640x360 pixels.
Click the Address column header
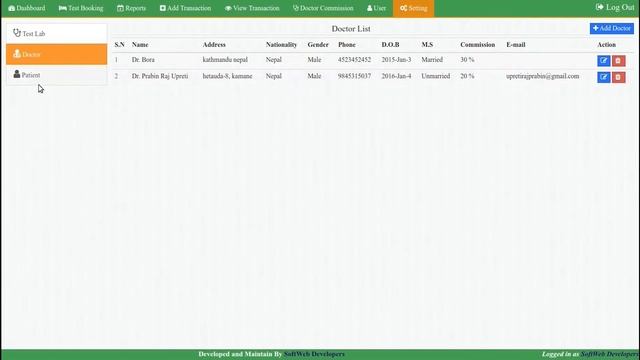click(214, 45)
